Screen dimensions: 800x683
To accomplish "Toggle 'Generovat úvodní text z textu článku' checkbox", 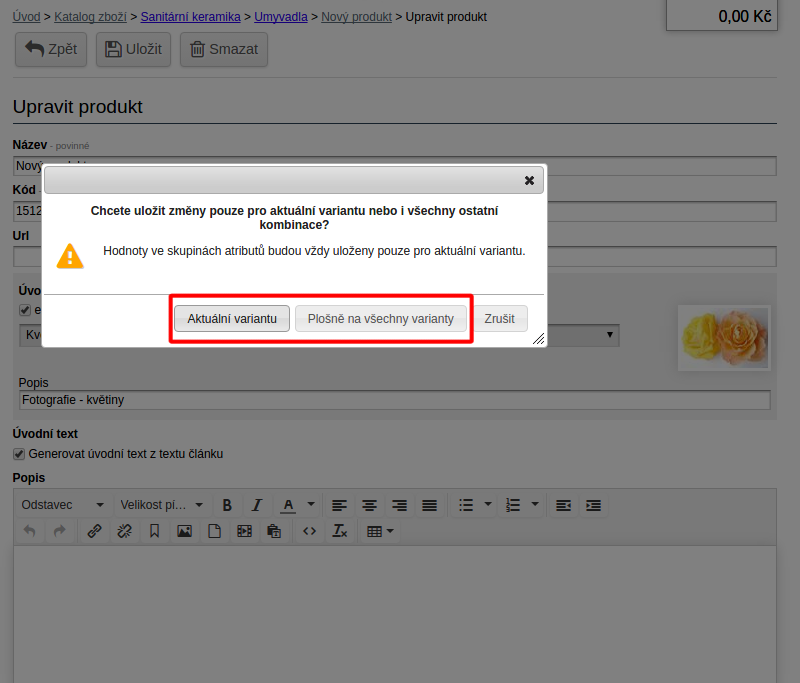I will 19,454.
